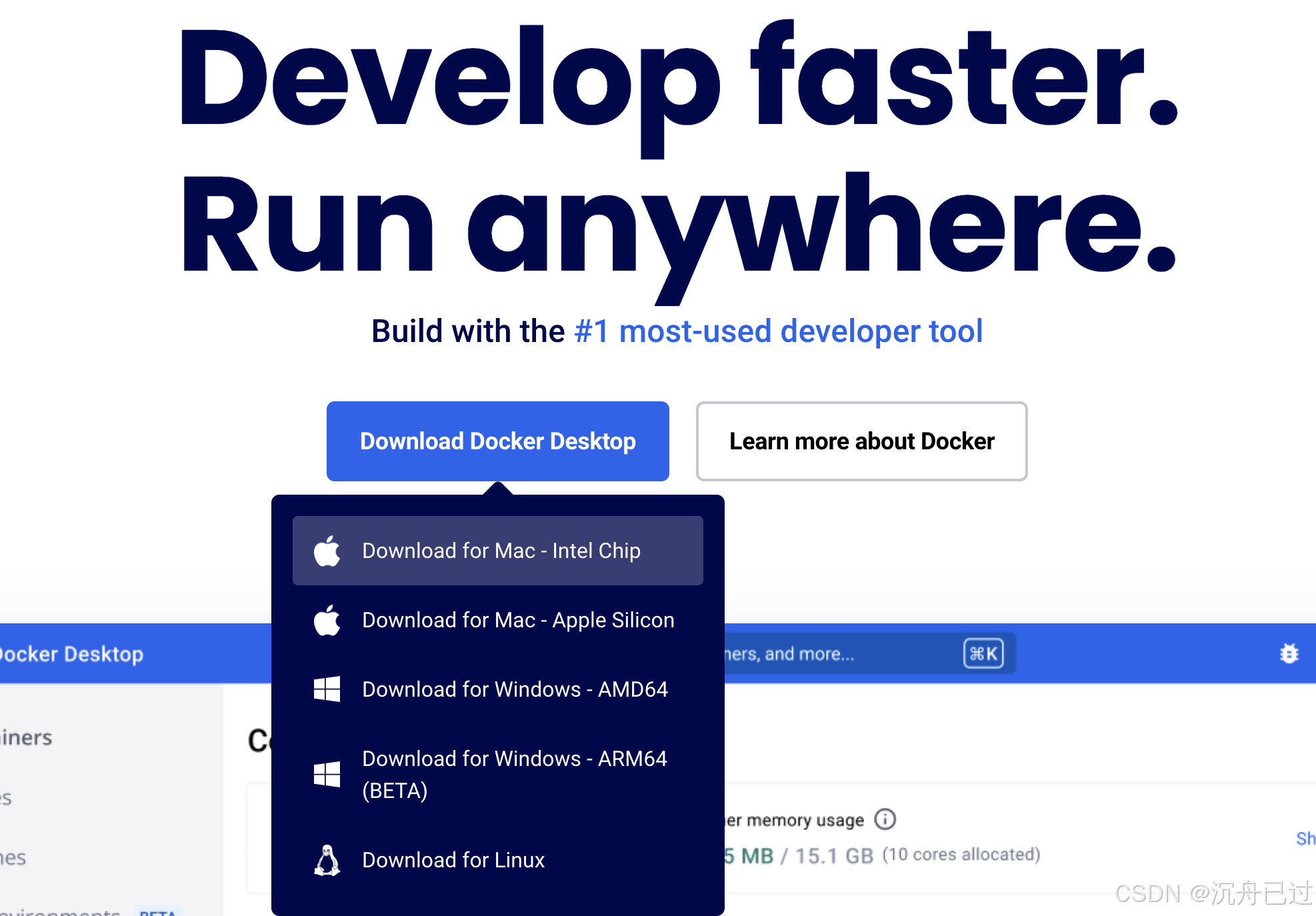Select Download for Windows - ARM64 (BETA)
Screen dimensions: 1316x916
coord(497,775)
